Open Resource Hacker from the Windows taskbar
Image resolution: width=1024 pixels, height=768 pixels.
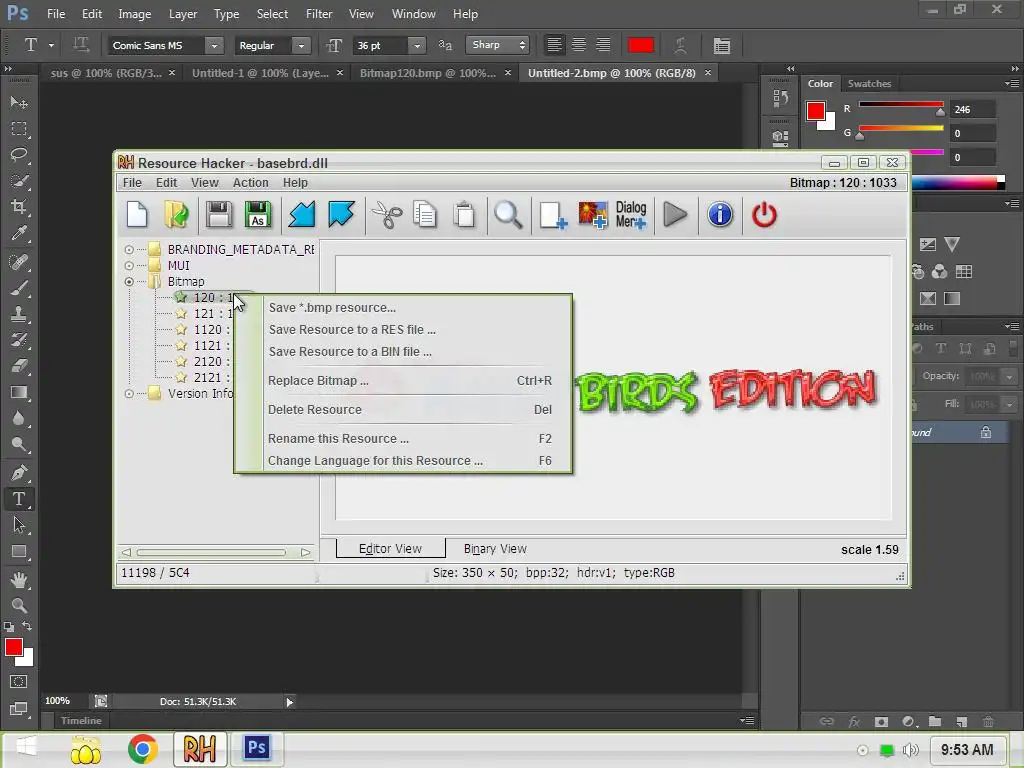coord(200,749)
